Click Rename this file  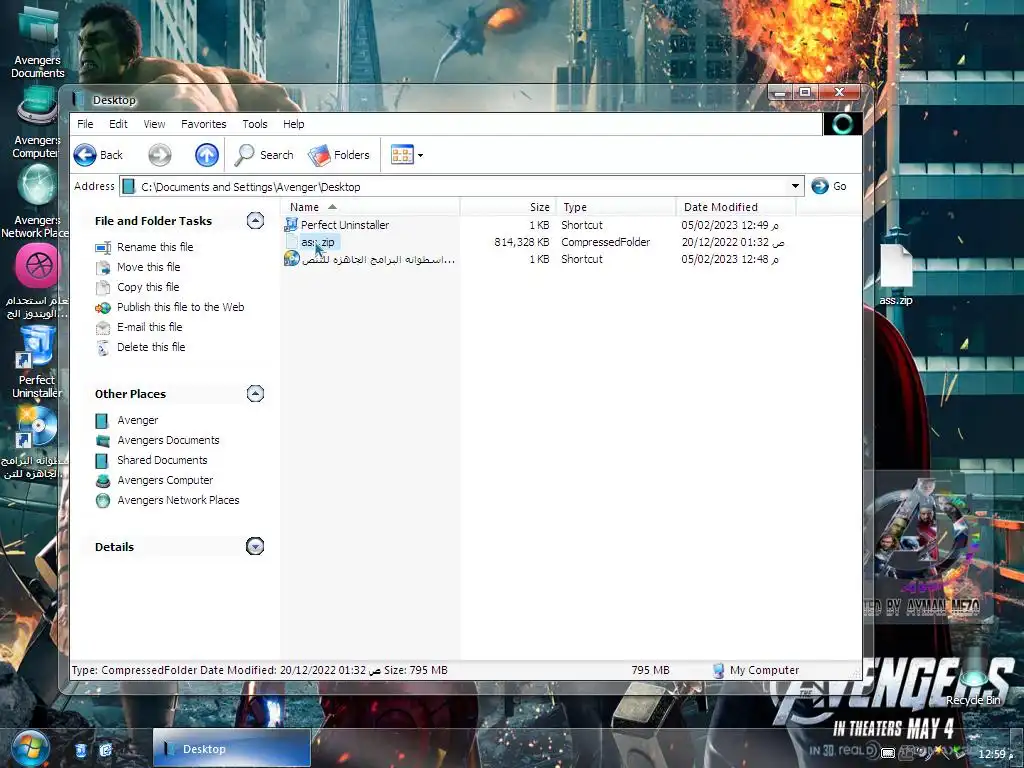155,247
